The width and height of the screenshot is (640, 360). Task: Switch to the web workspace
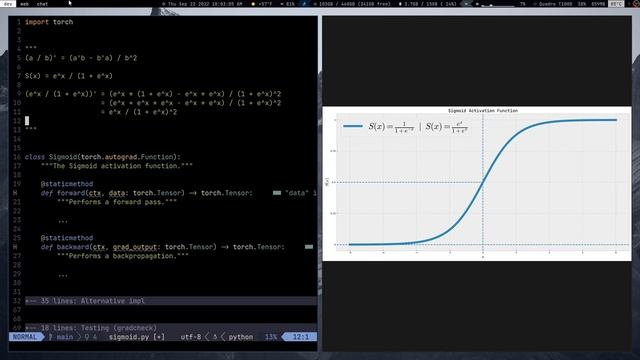point(24,4)
